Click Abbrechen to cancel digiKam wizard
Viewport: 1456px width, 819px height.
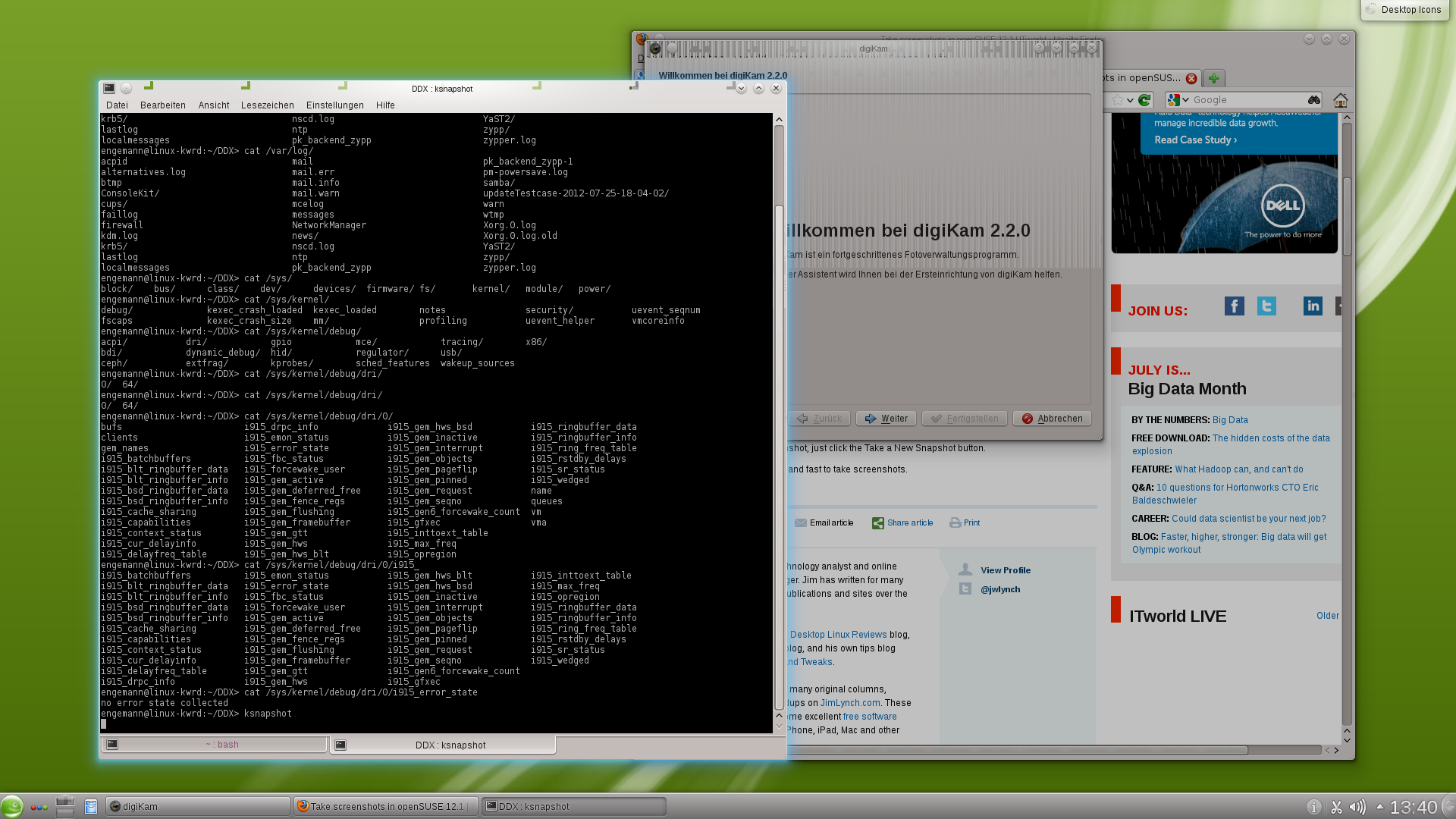tap(1052, 419)
